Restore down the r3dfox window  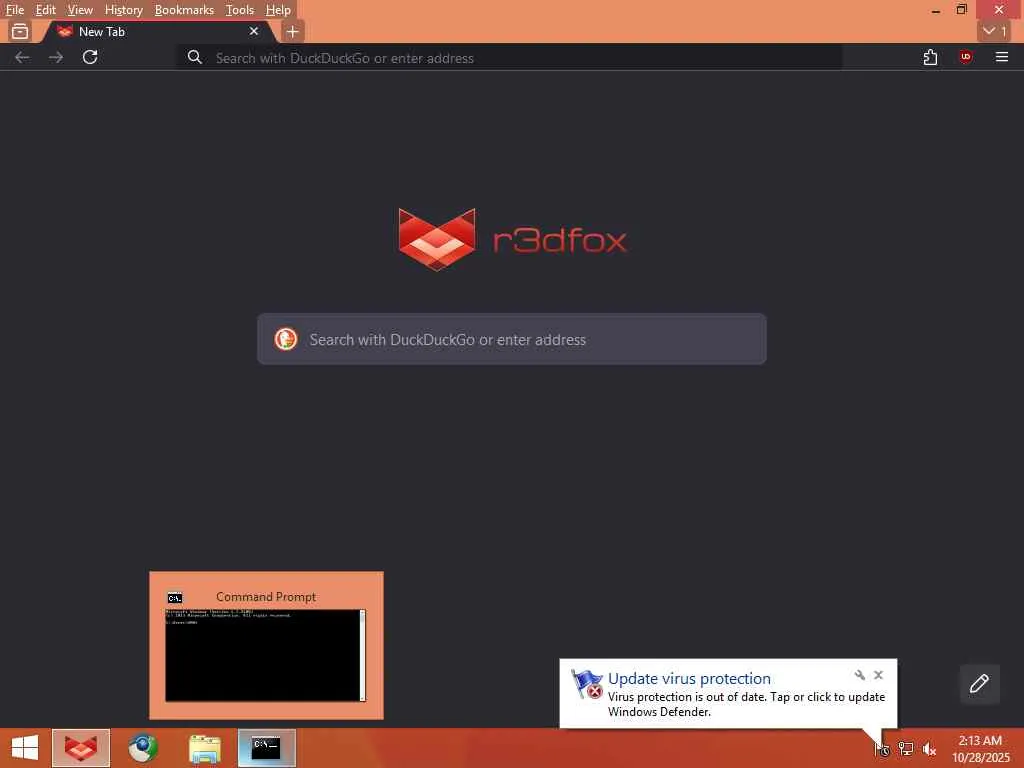(x=961, y=10)
